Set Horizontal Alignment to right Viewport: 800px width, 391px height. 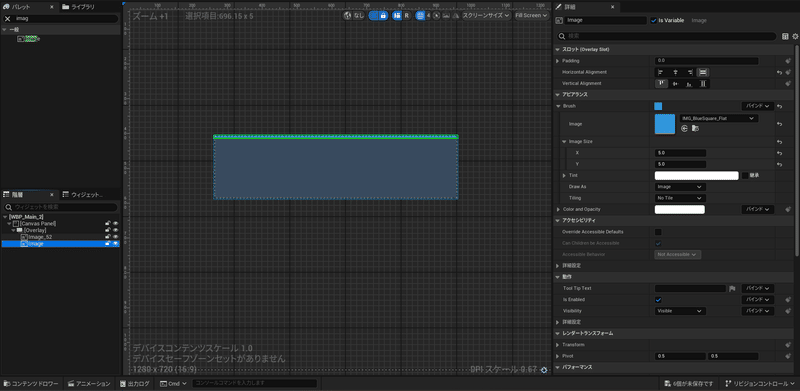tap(690, 72)
